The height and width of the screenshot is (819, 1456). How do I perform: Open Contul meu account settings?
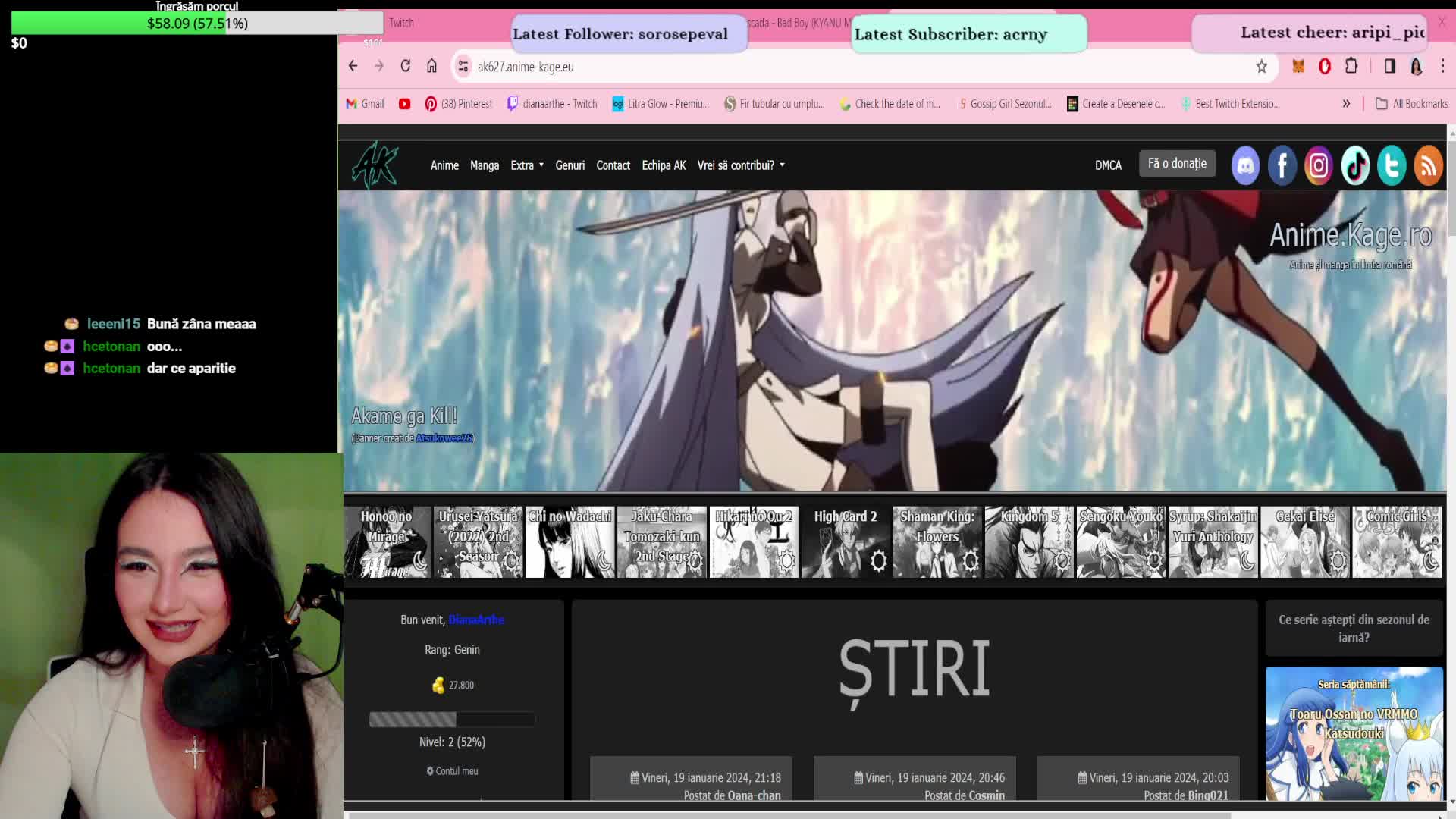point(452,771)
